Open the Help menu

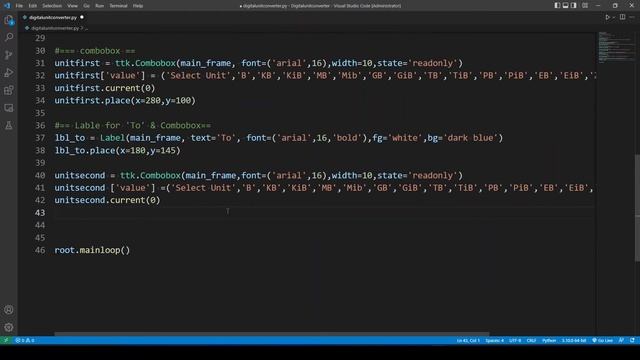pos(138,6)
